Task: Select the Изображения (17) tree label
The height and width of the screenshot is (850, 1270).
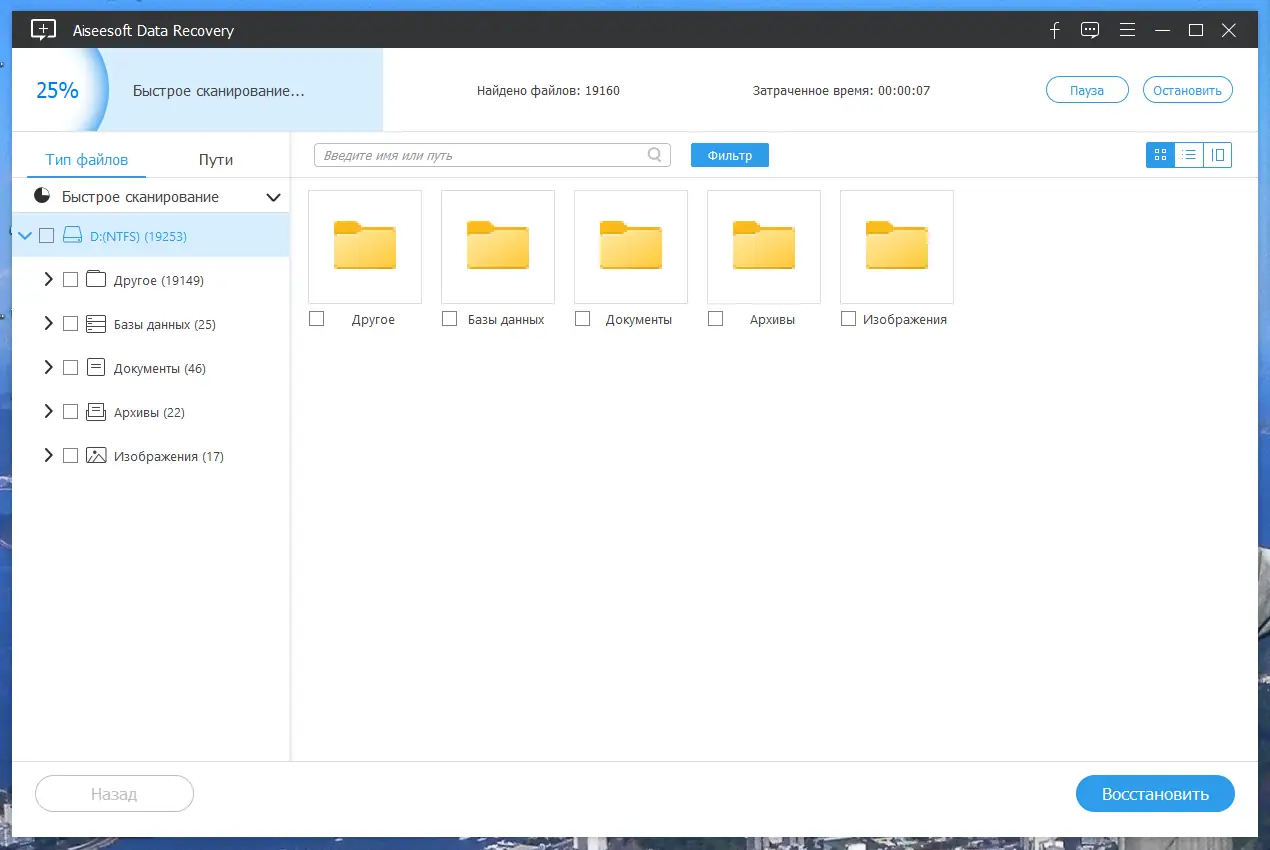Action: [x=169, y=457]
